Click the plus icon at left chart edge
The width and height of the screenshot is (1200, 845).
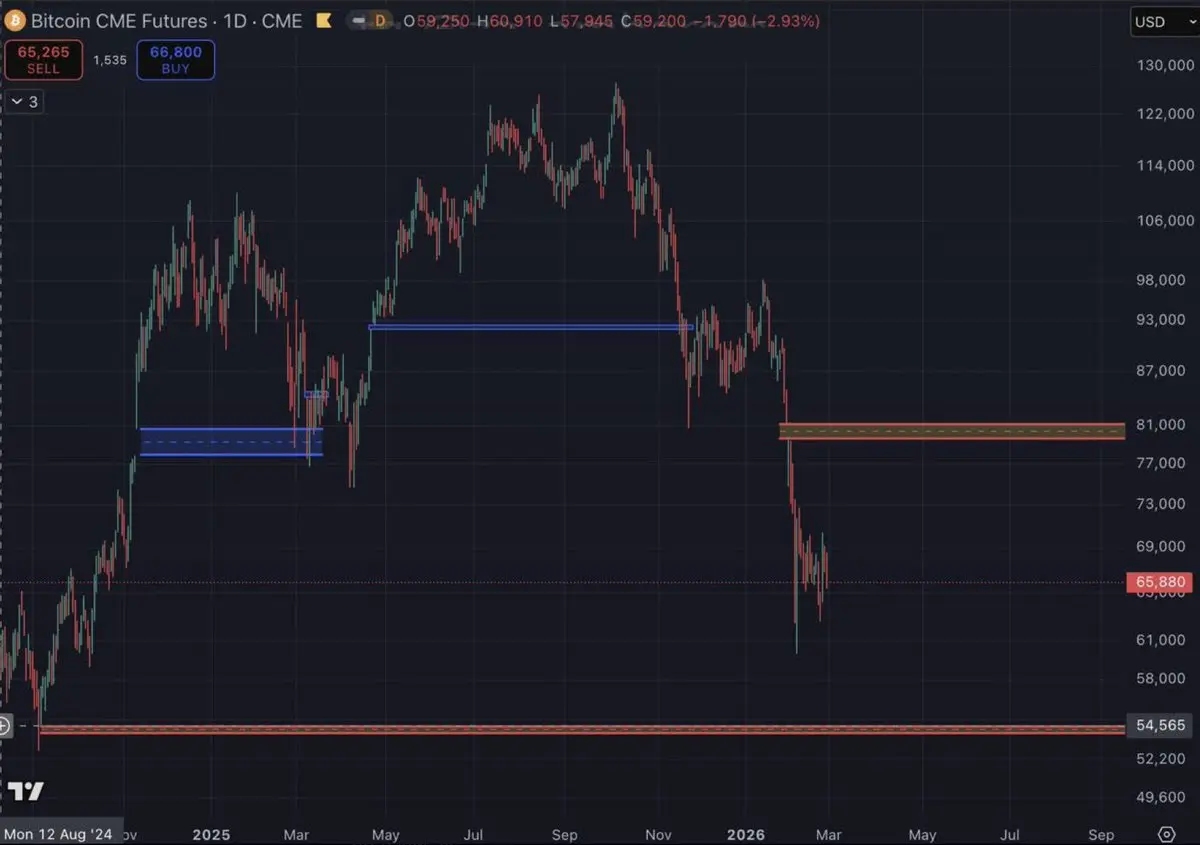tap(5, 727)
